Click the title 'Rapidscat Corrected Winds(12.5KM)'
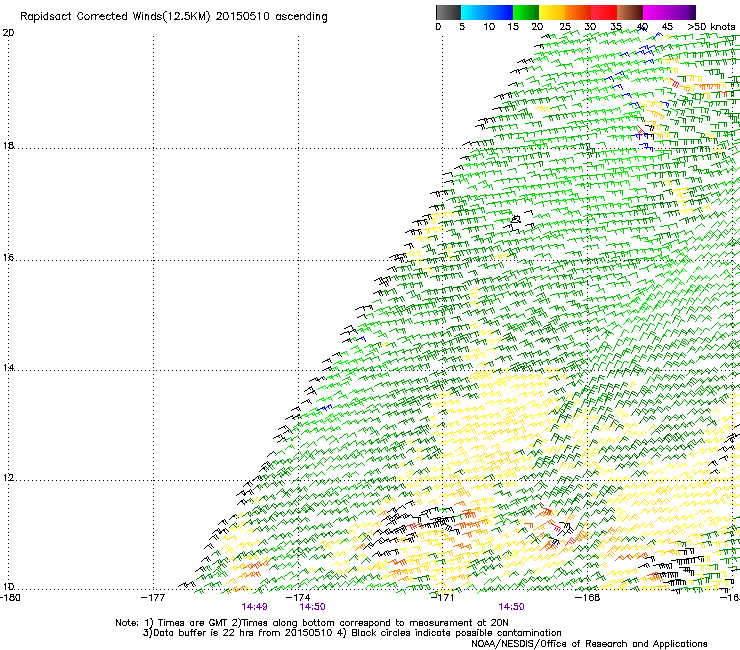 pos(115,17)
